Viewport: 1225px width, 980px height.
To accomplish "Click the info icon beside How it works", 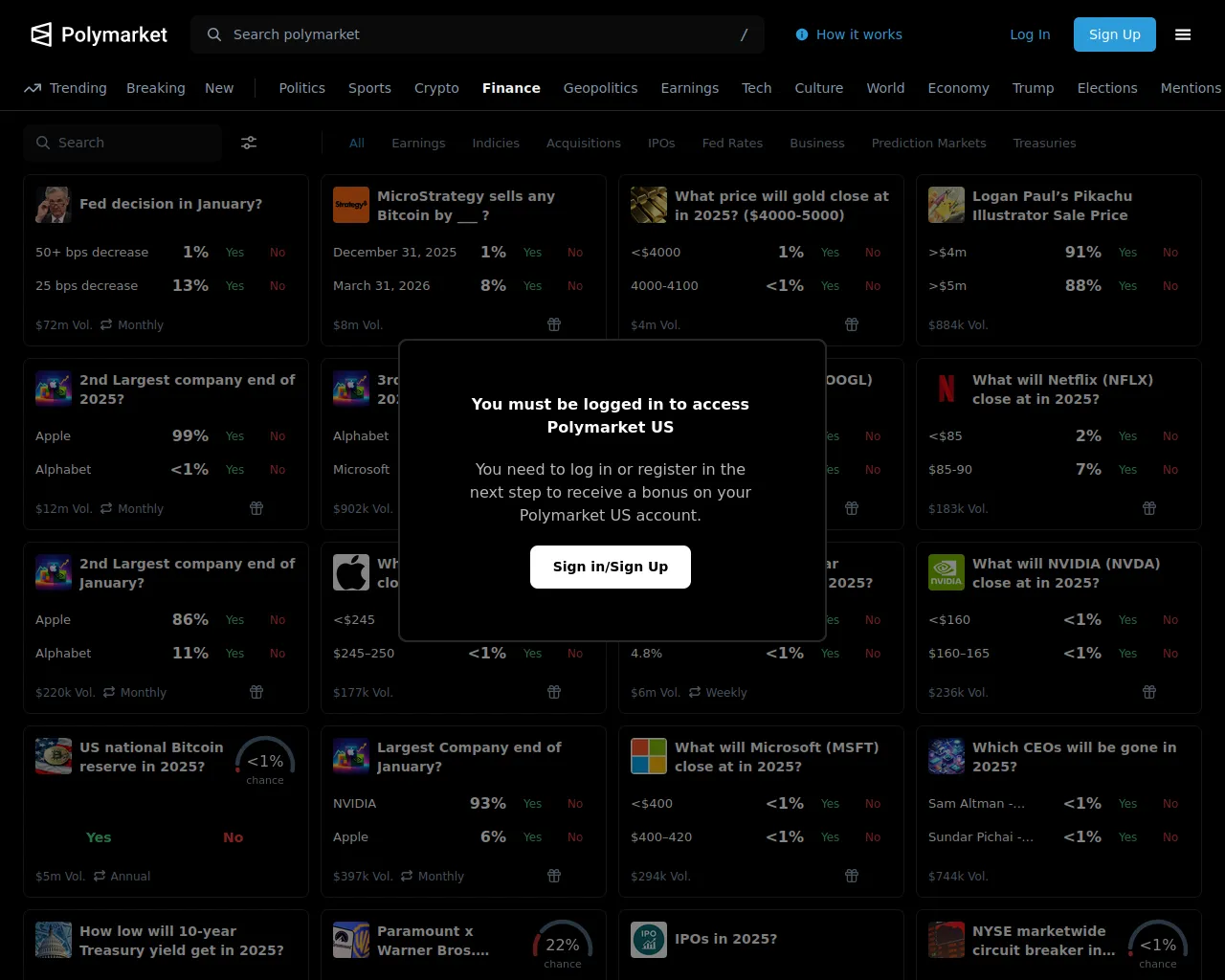I will 802,34.
